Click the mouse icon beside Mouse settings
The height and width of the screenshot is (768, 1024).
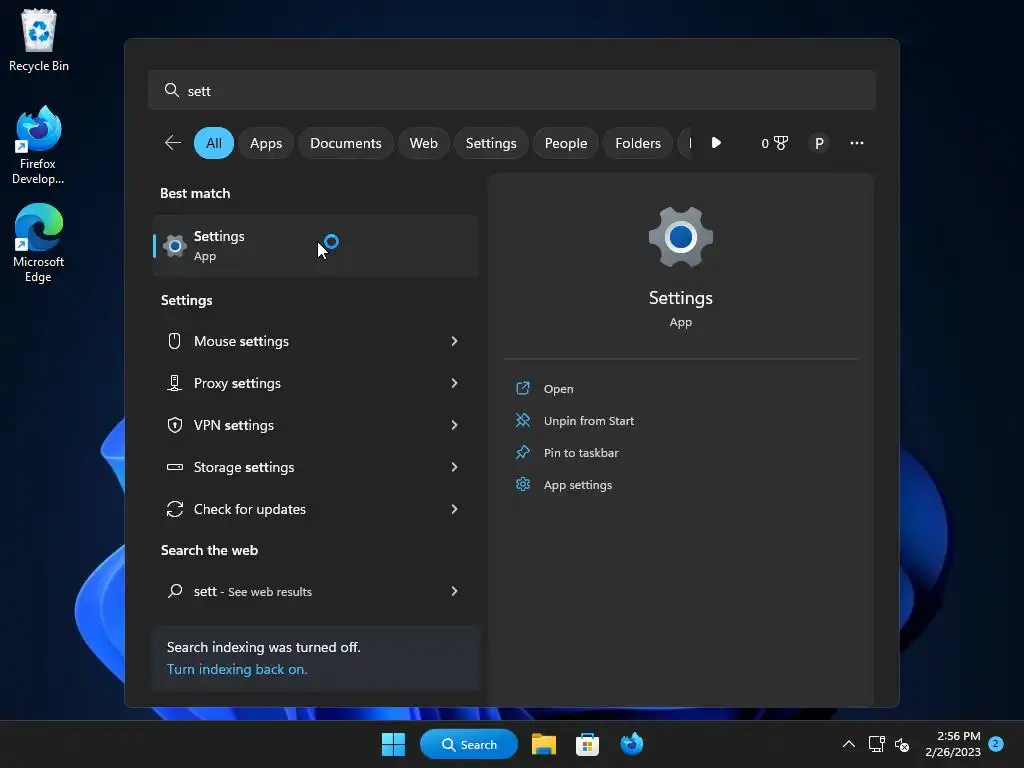point(174,341)
